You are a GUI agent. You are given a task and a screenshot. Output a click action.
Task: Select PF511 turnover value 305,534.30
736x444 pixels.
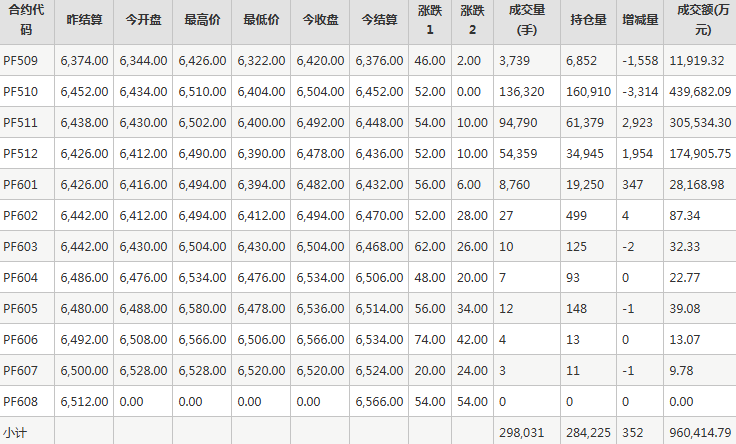[700, 123]
